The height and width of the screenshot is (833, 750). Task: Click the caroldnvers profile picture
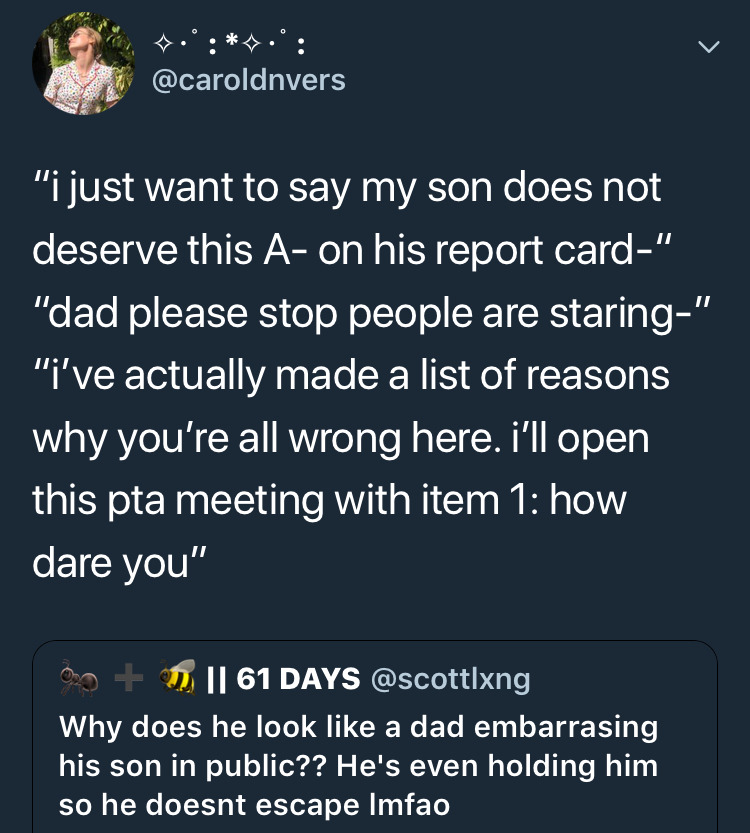point(84,65)
